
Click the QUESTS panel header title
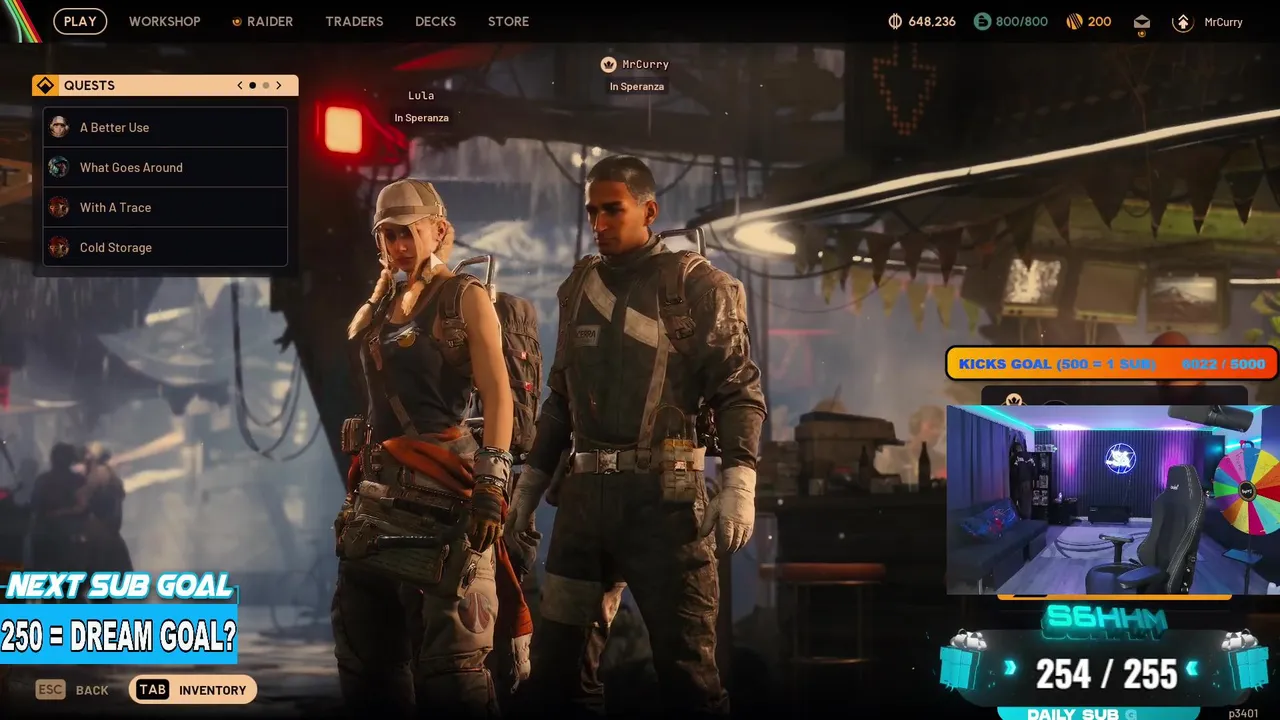(x=89, y=85)
